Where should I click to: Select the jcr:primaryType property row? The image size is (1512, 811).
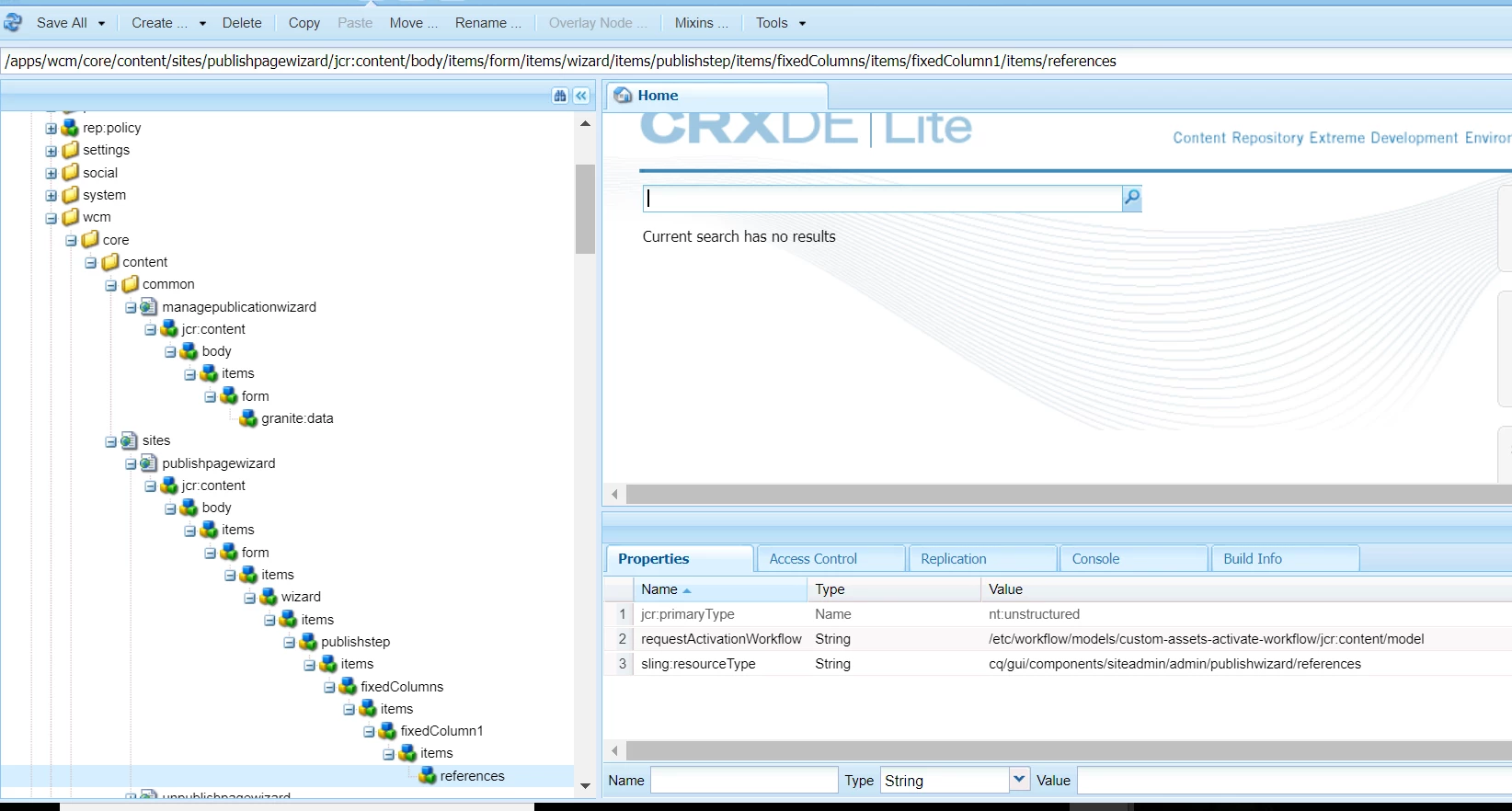click(x=1058, y=614)
